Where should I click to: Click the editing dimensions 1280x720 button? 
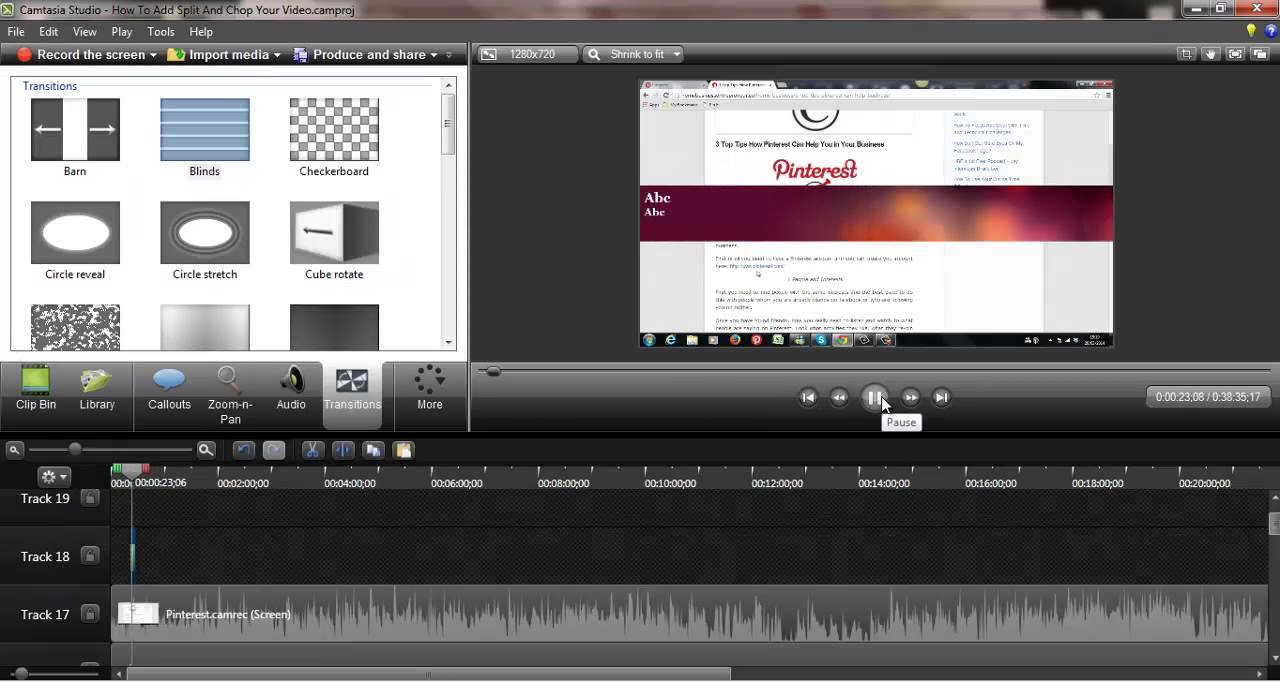pyautogui.click(x=526, y=54)
